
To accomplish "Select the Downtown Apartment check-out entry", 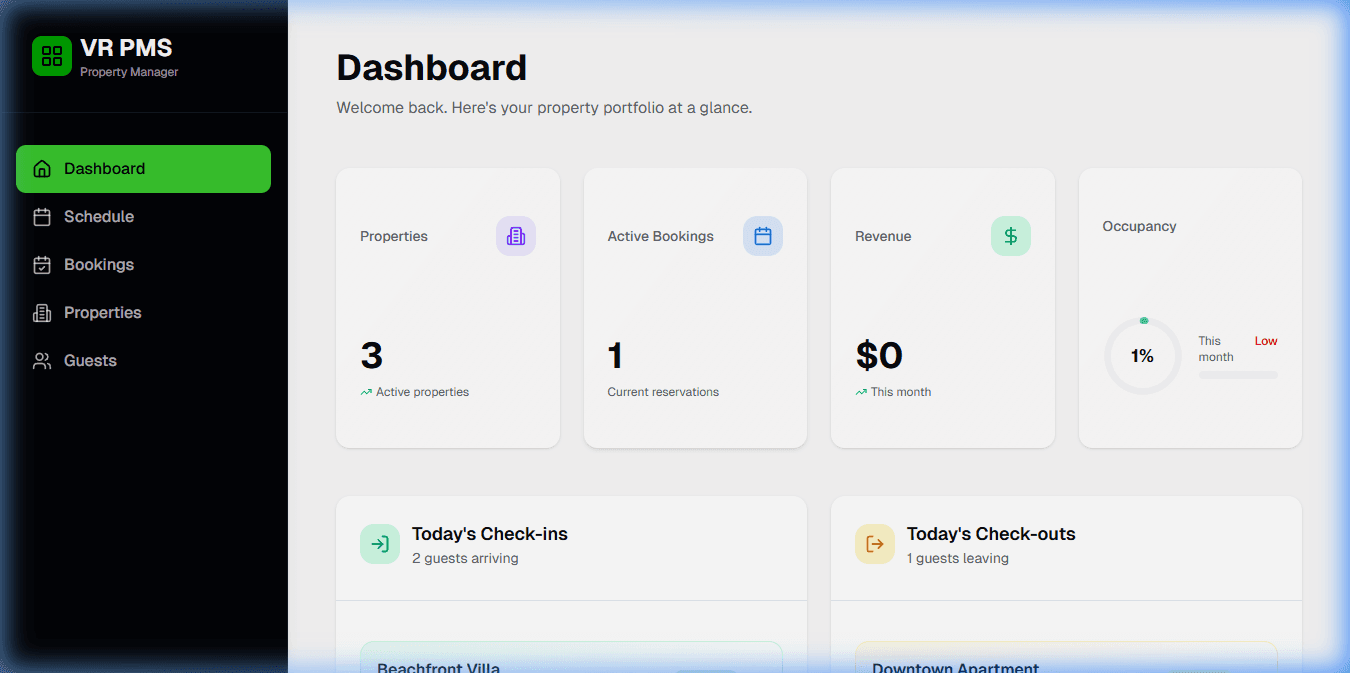I will tap(955, 665).
